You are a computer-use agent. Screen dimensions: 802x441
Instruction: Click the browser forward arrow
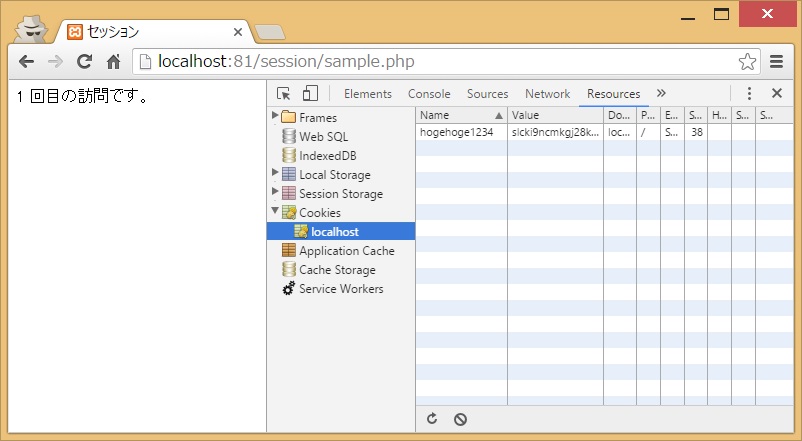tap(55, 62)
